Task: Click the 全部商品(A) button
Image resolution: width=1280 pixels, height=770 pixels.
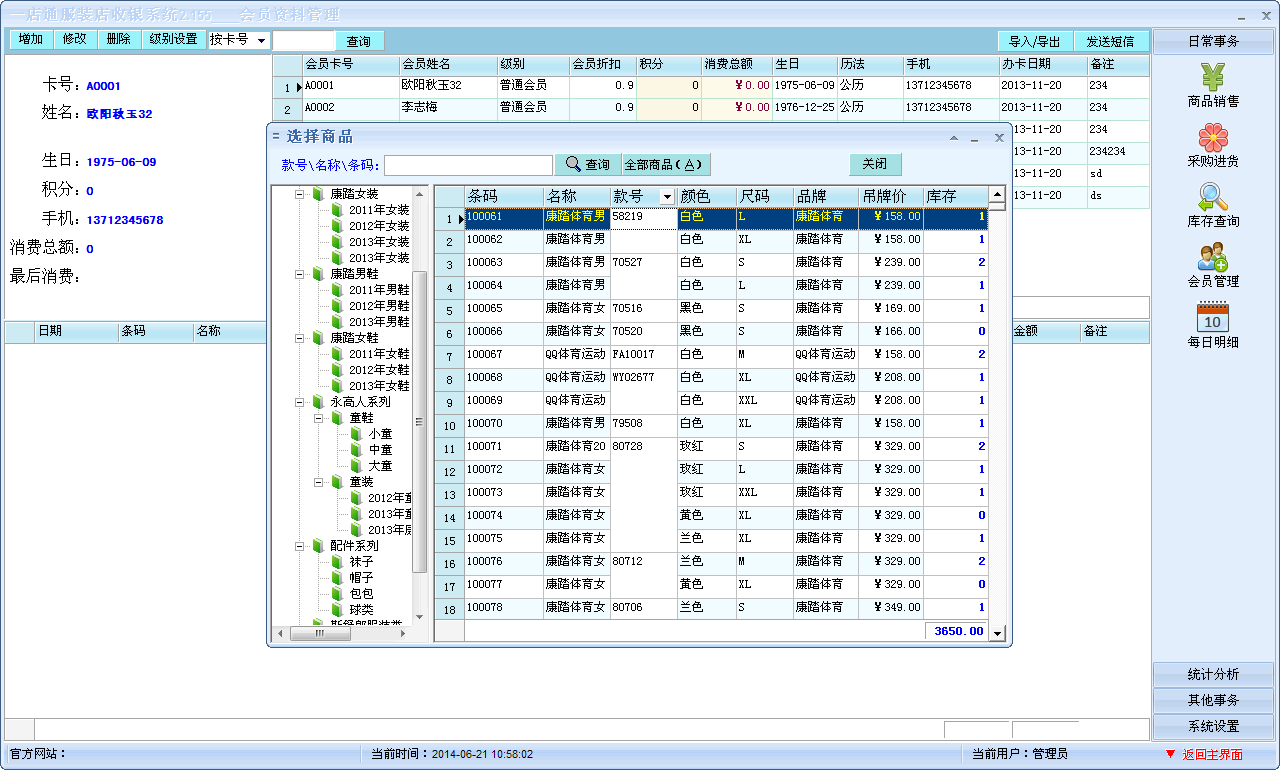Action: click(x=666, y=165)
